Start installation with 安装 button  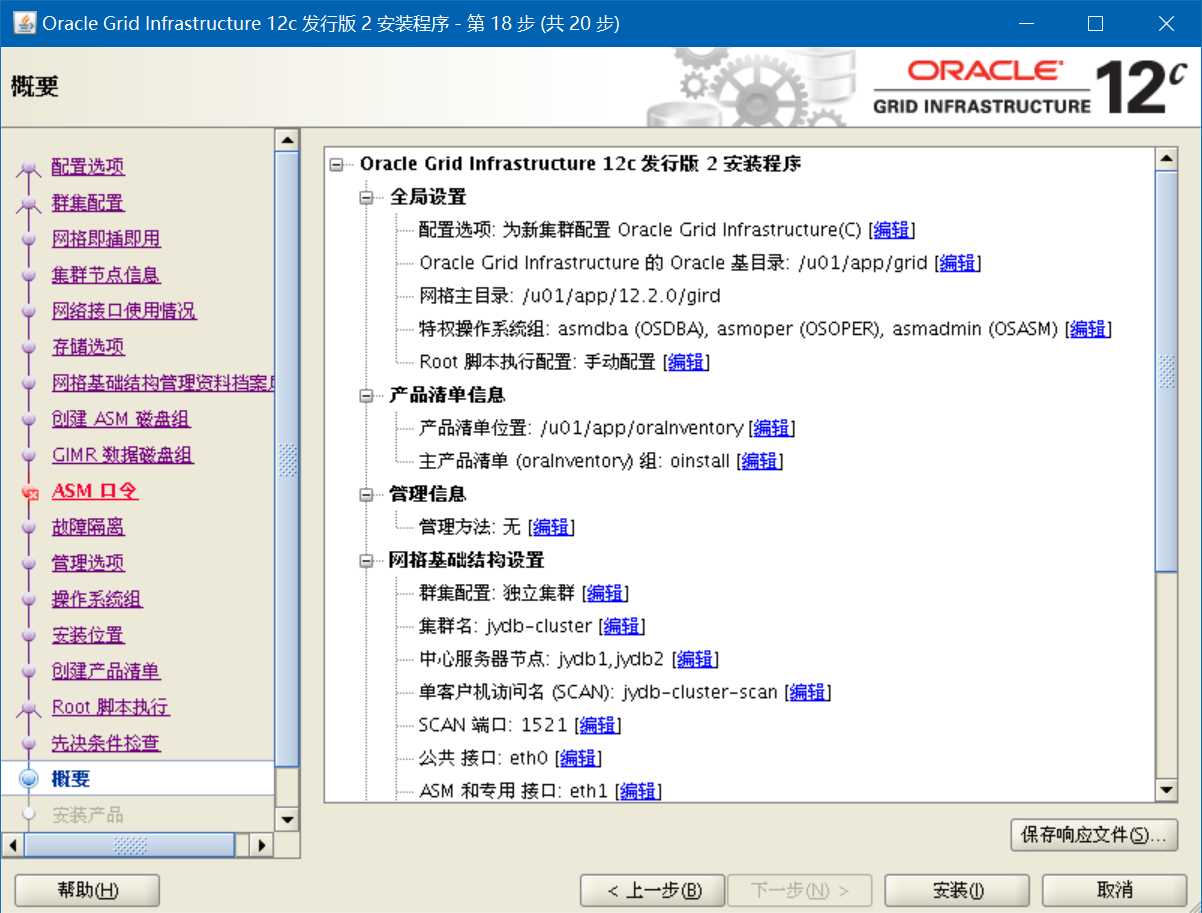958,890
